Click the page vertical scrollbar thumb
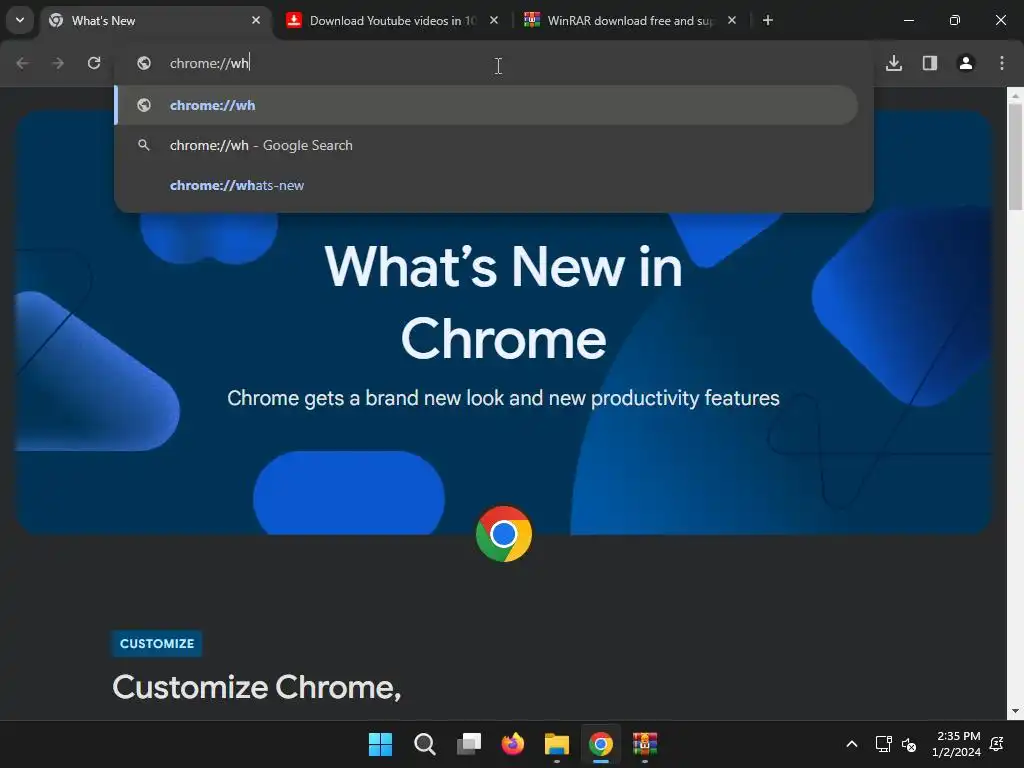The image size is (1024, 768). coord(1015,157)
